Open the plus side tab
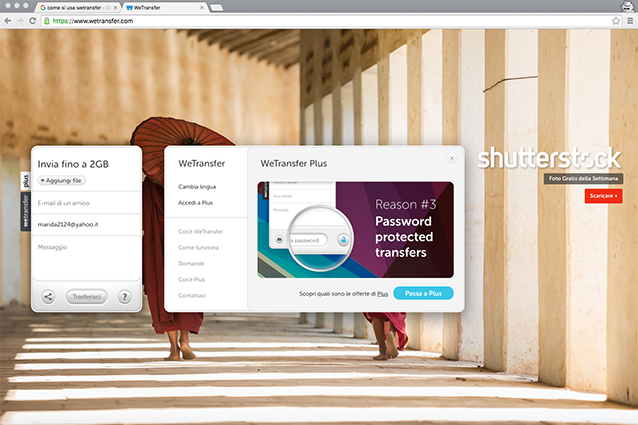 pos(26,181)
